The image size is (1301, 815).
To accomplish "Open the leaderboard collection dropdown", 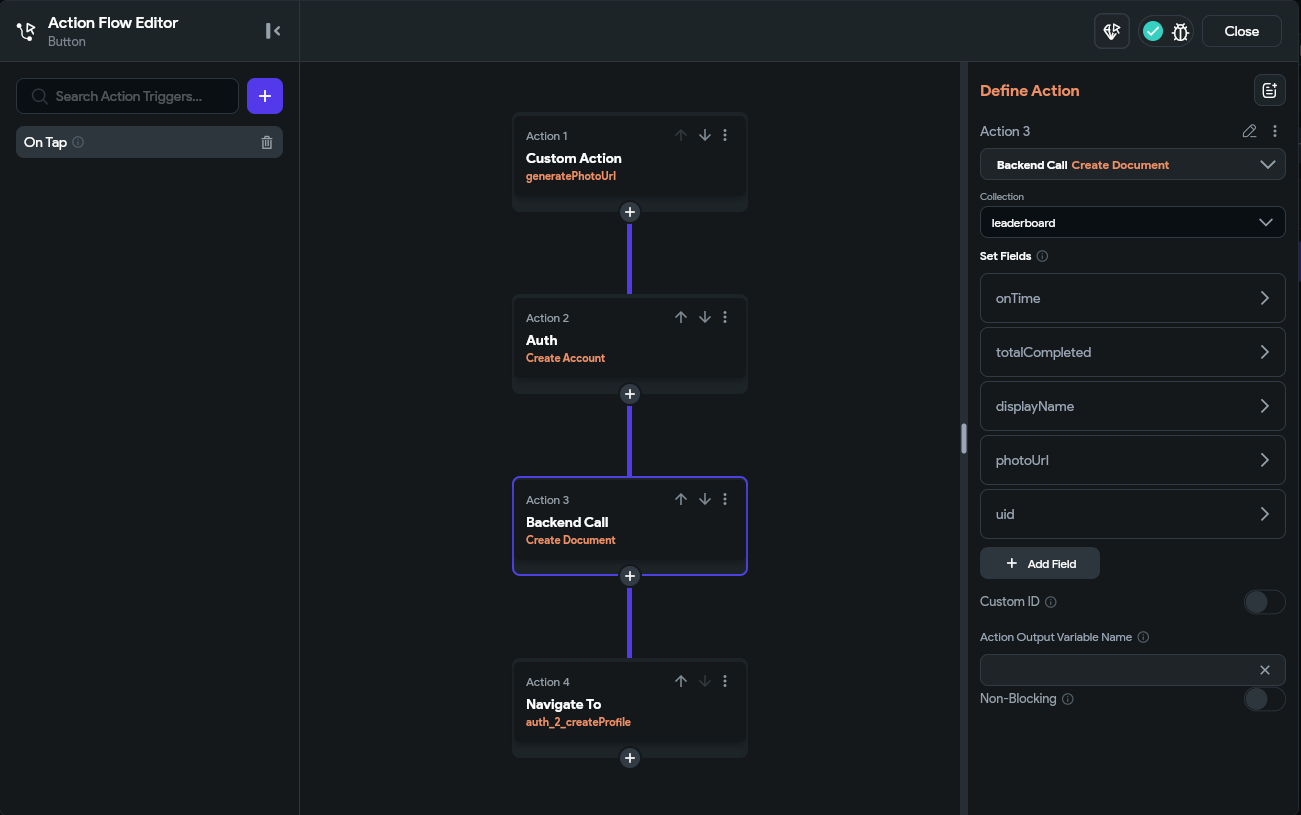I will tap(1133, 222).
